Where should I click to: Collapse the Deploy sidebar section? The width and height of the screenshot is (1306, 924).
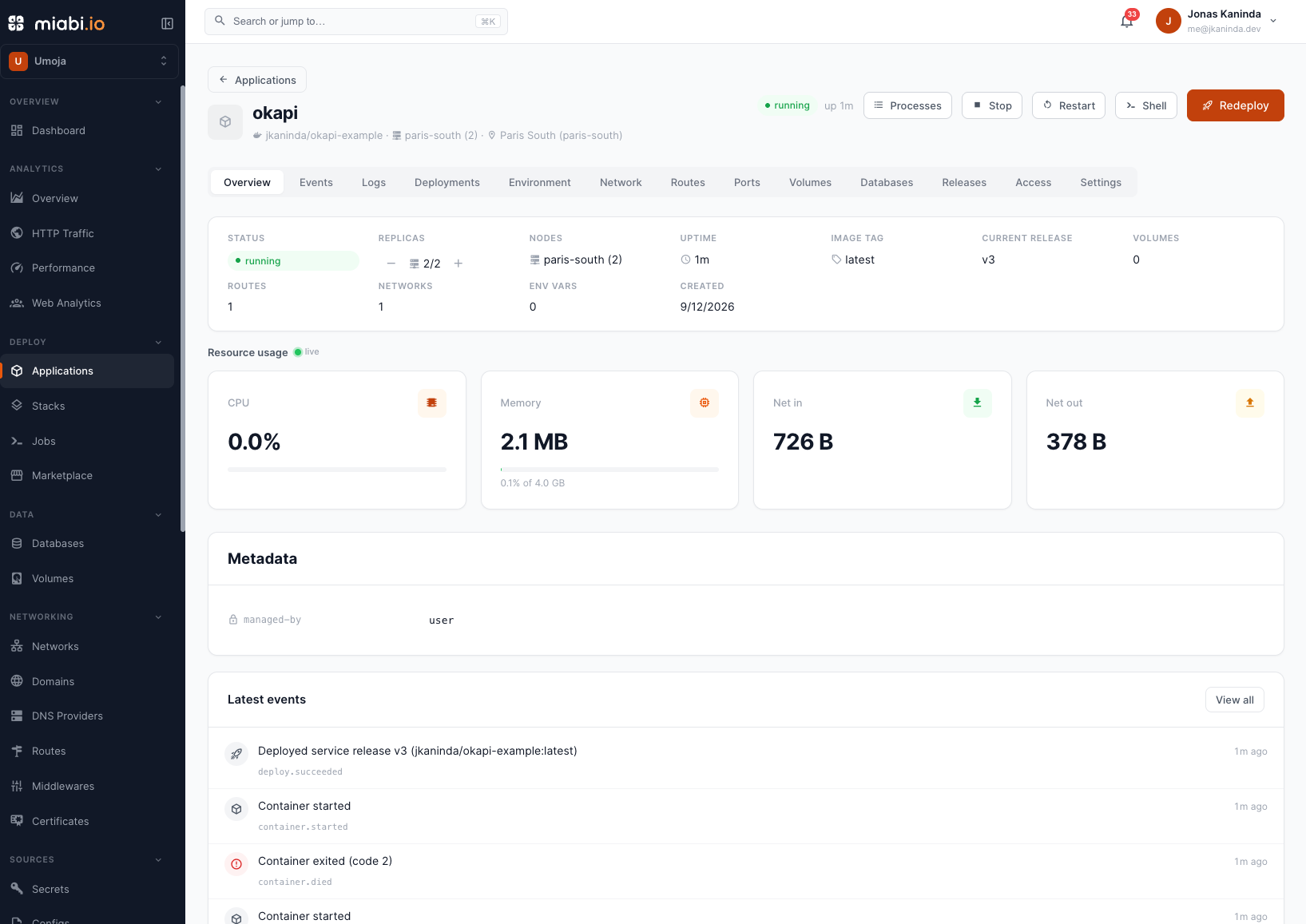point(158,342)
